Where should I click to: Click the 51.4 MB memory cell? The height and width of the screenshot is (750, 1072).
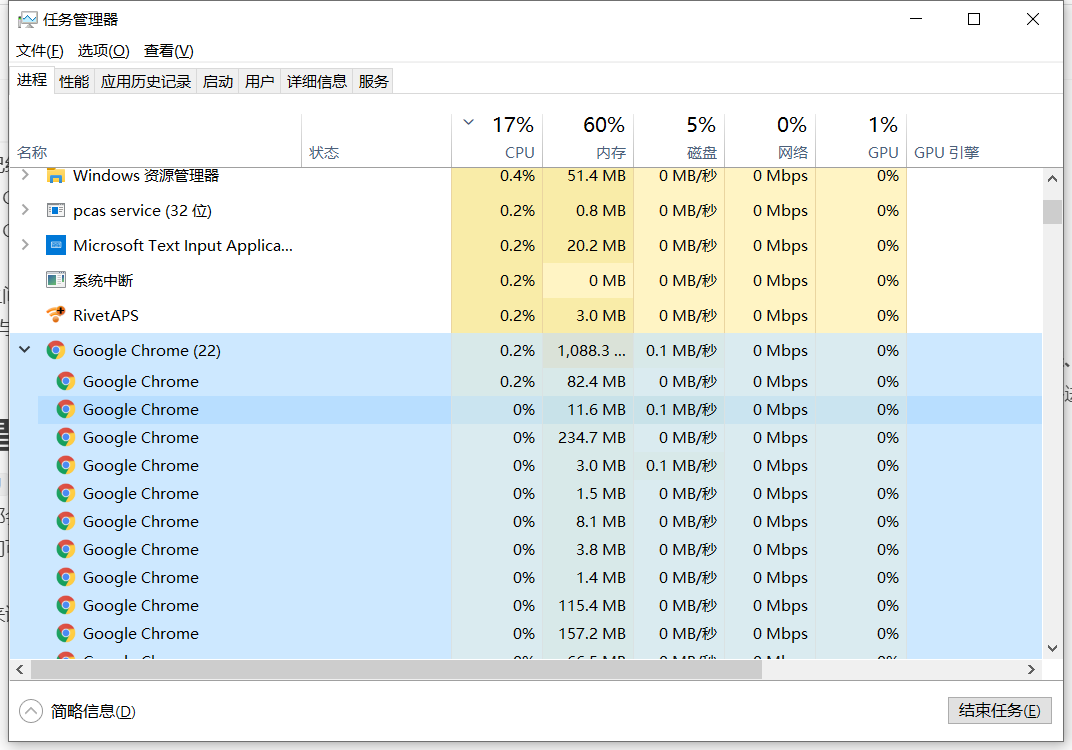click(x=588, y=176)
